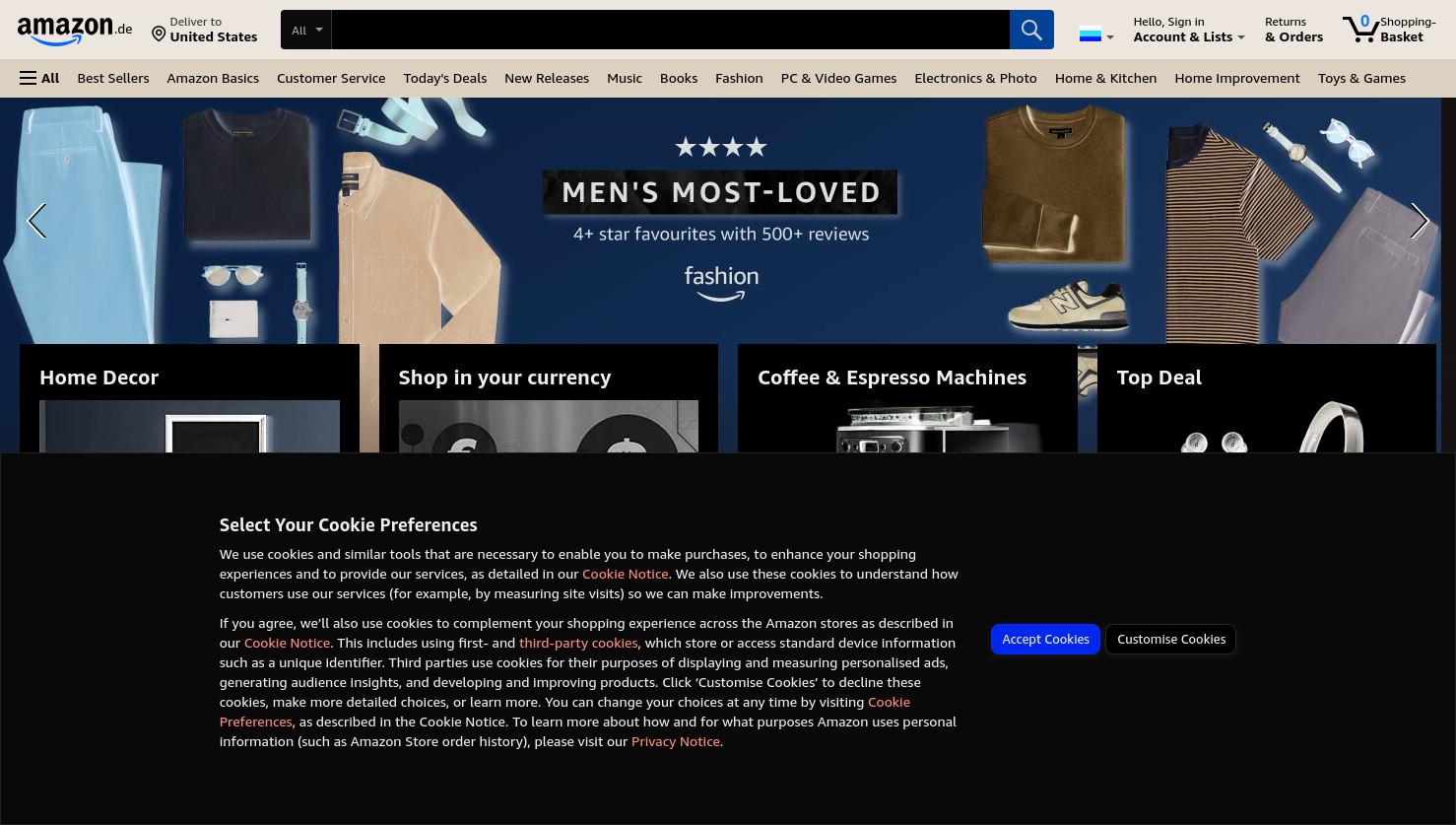
Task: Open Returns & Orders
Action: [x=1293, y=30]
